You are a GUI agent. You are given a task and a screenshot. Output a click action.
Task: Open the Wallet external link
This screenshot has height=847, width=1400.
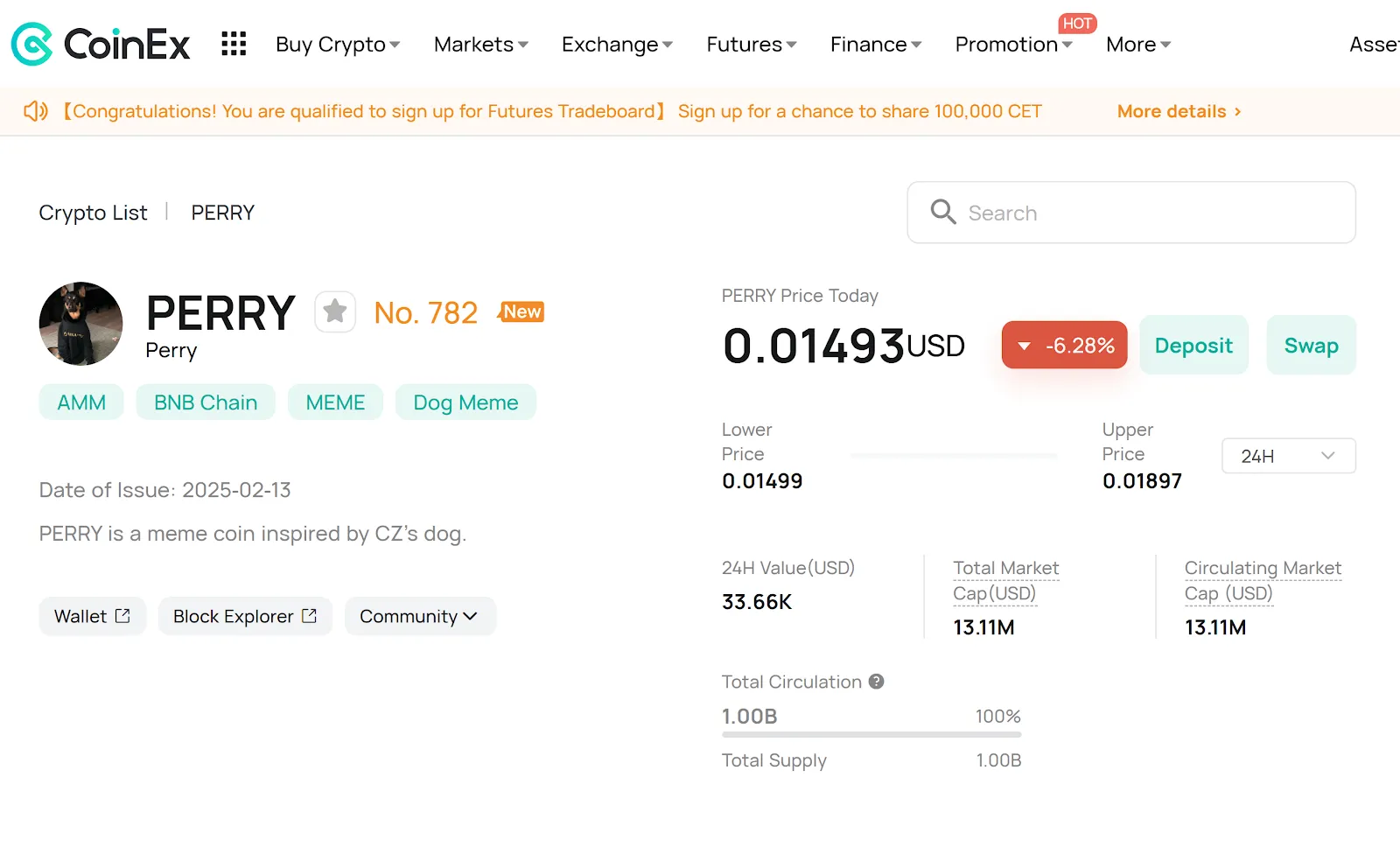point(93,616)
